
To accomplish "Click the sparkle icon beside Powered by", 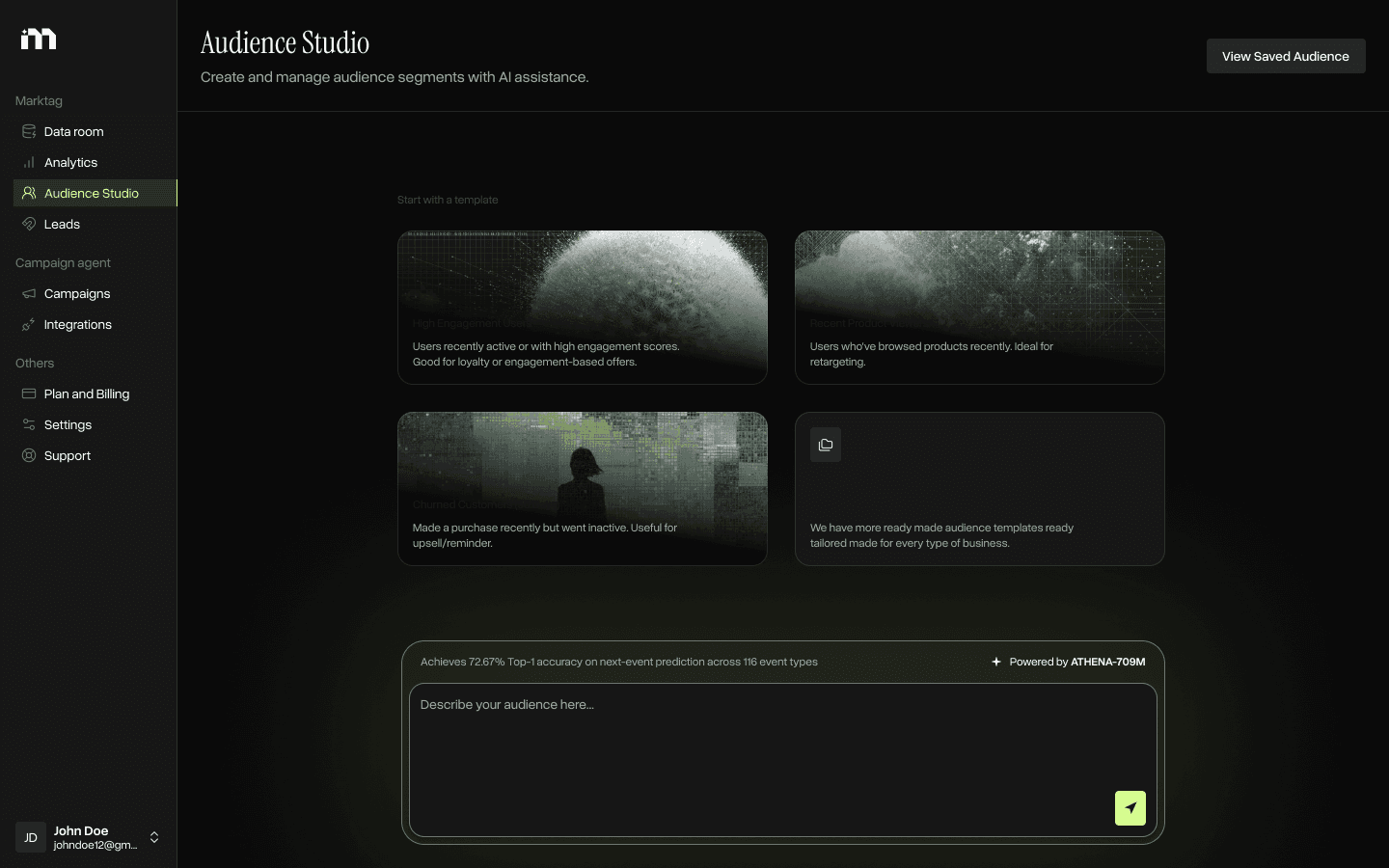I will point(996,662).
